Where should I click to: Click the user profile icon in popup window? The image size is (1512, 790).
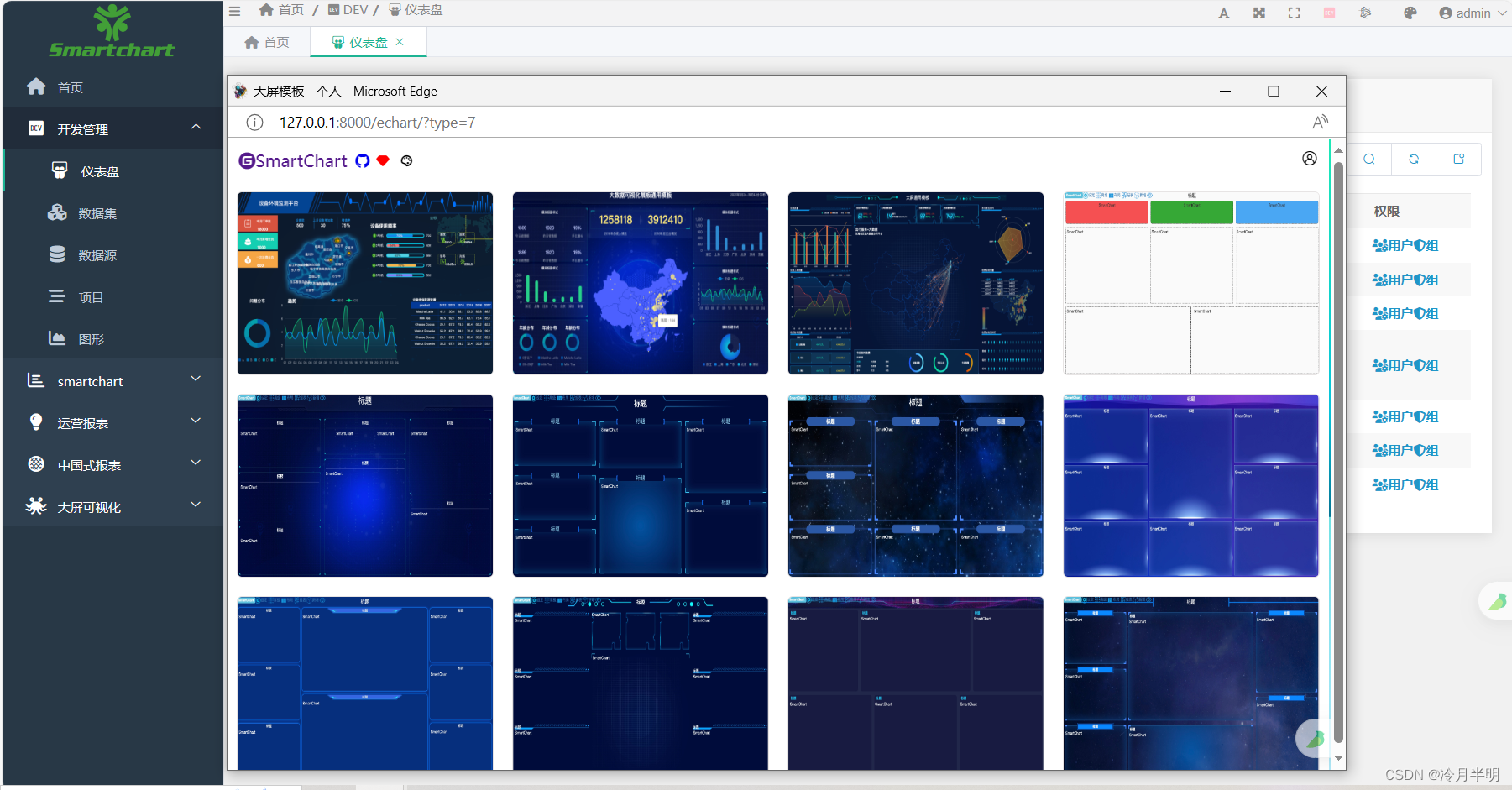pos(1310,159)
